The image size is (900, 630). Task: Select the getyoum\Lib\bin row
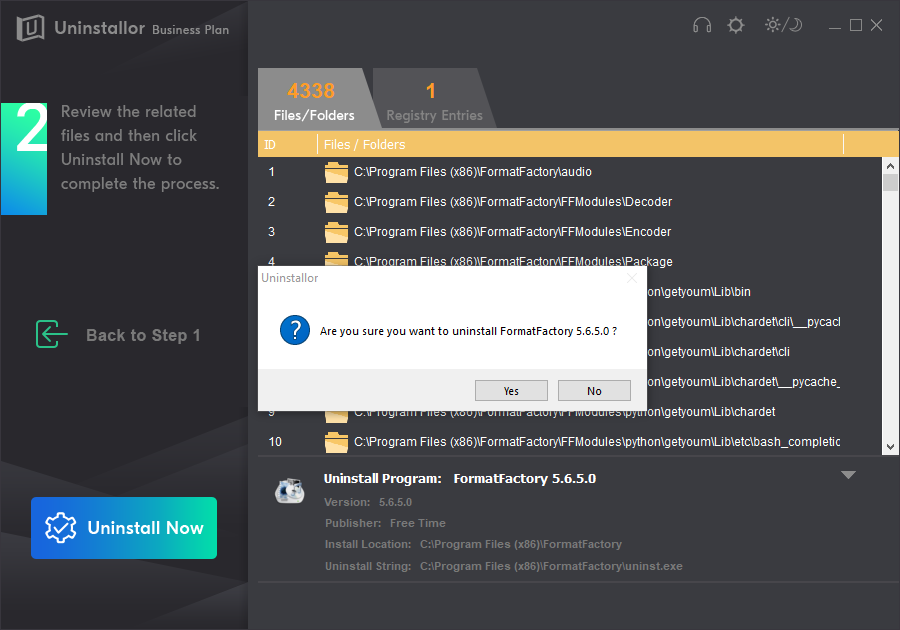click(x=763, y=292)
